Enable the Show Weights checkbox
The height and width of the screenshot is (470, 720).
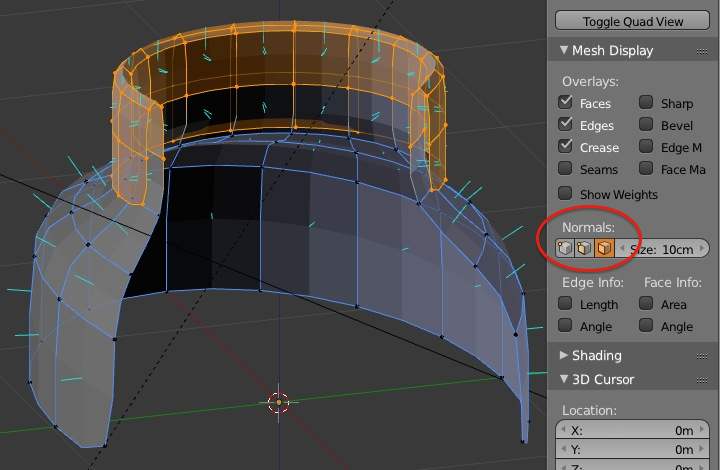tap(565, 193)
